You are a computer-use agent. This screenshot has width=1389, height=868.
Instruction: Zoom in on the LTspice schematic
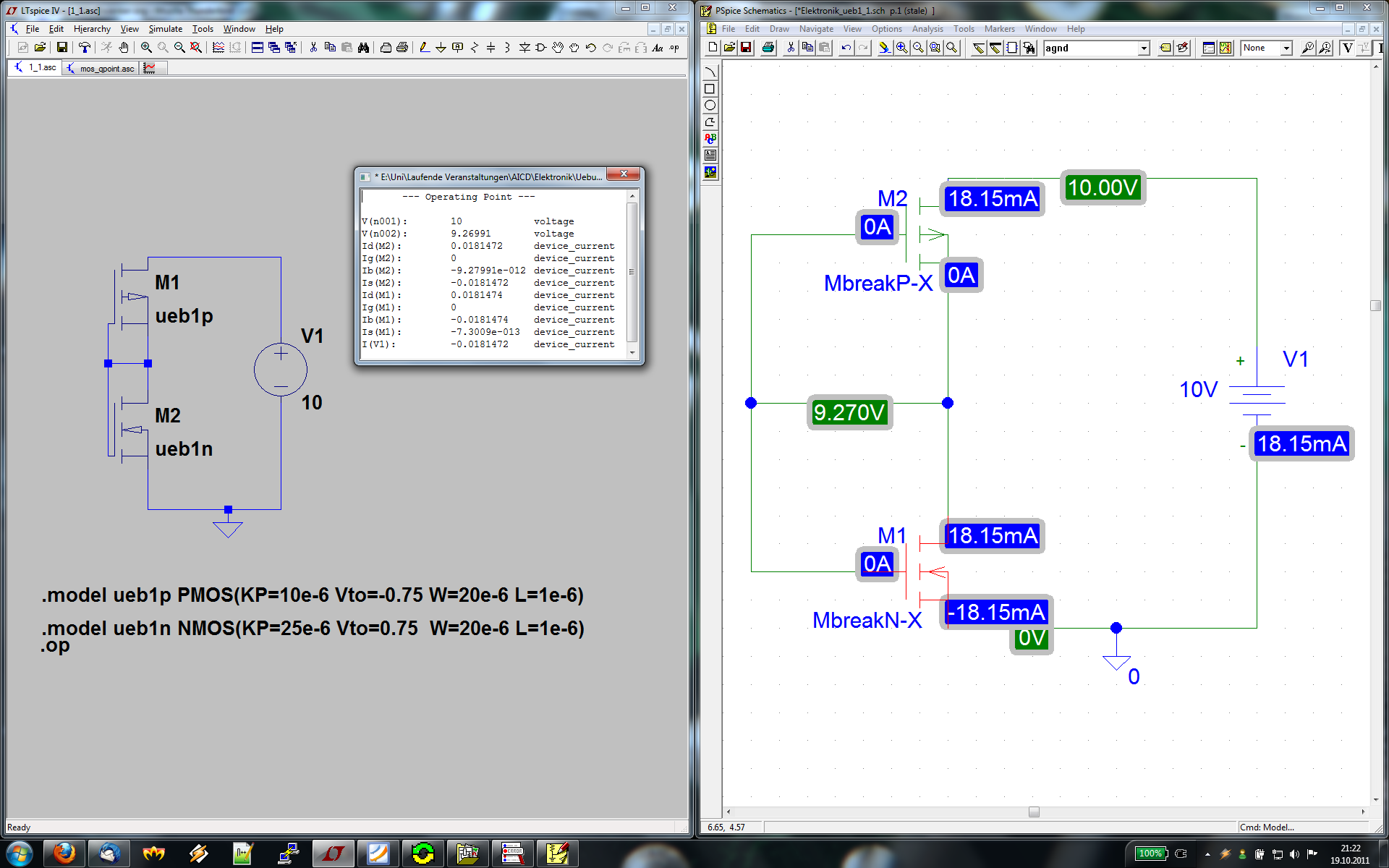(x=146, y=47)
